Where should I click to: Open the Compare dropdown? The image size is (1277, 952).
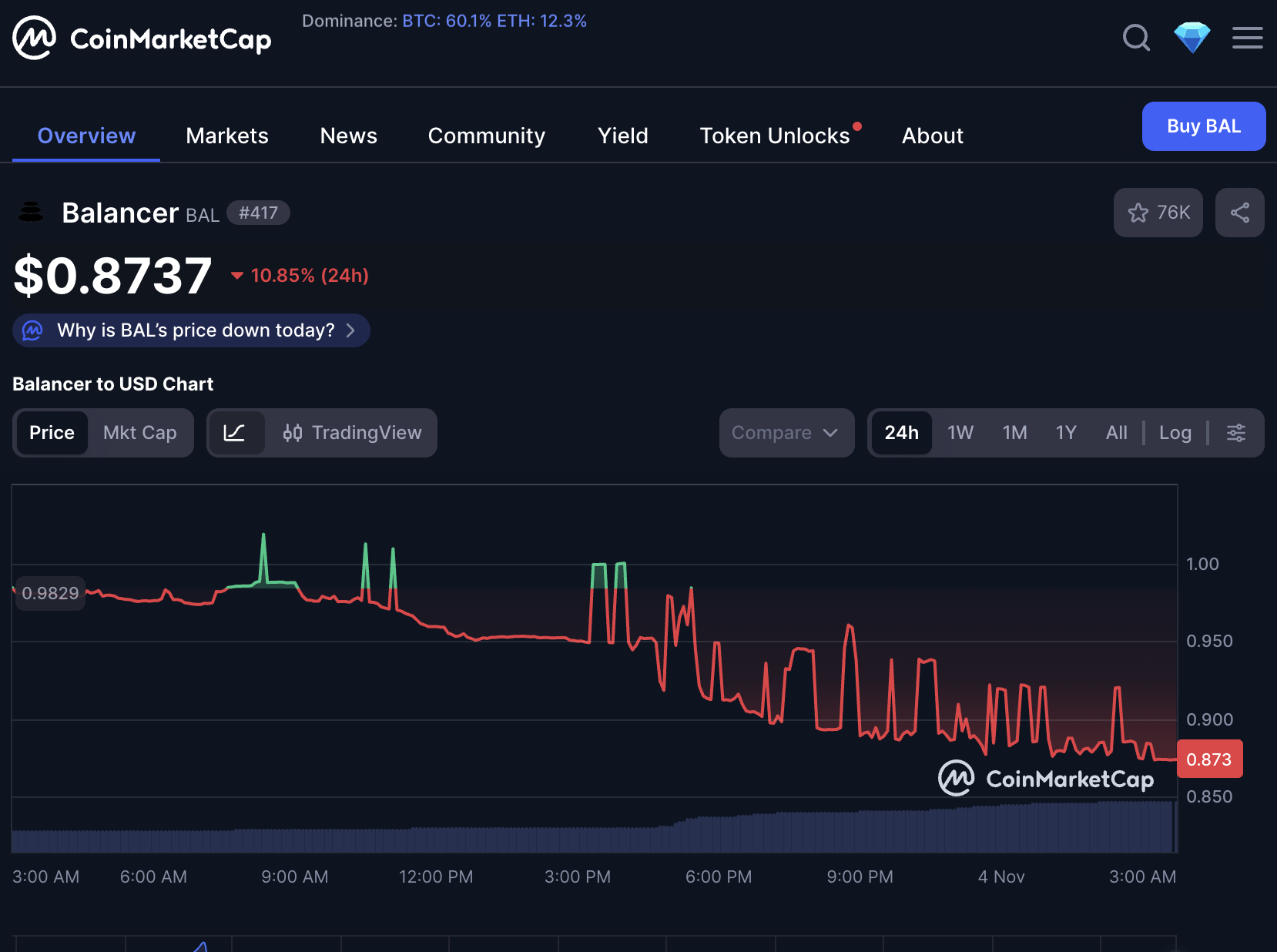(x=786, y=433)
